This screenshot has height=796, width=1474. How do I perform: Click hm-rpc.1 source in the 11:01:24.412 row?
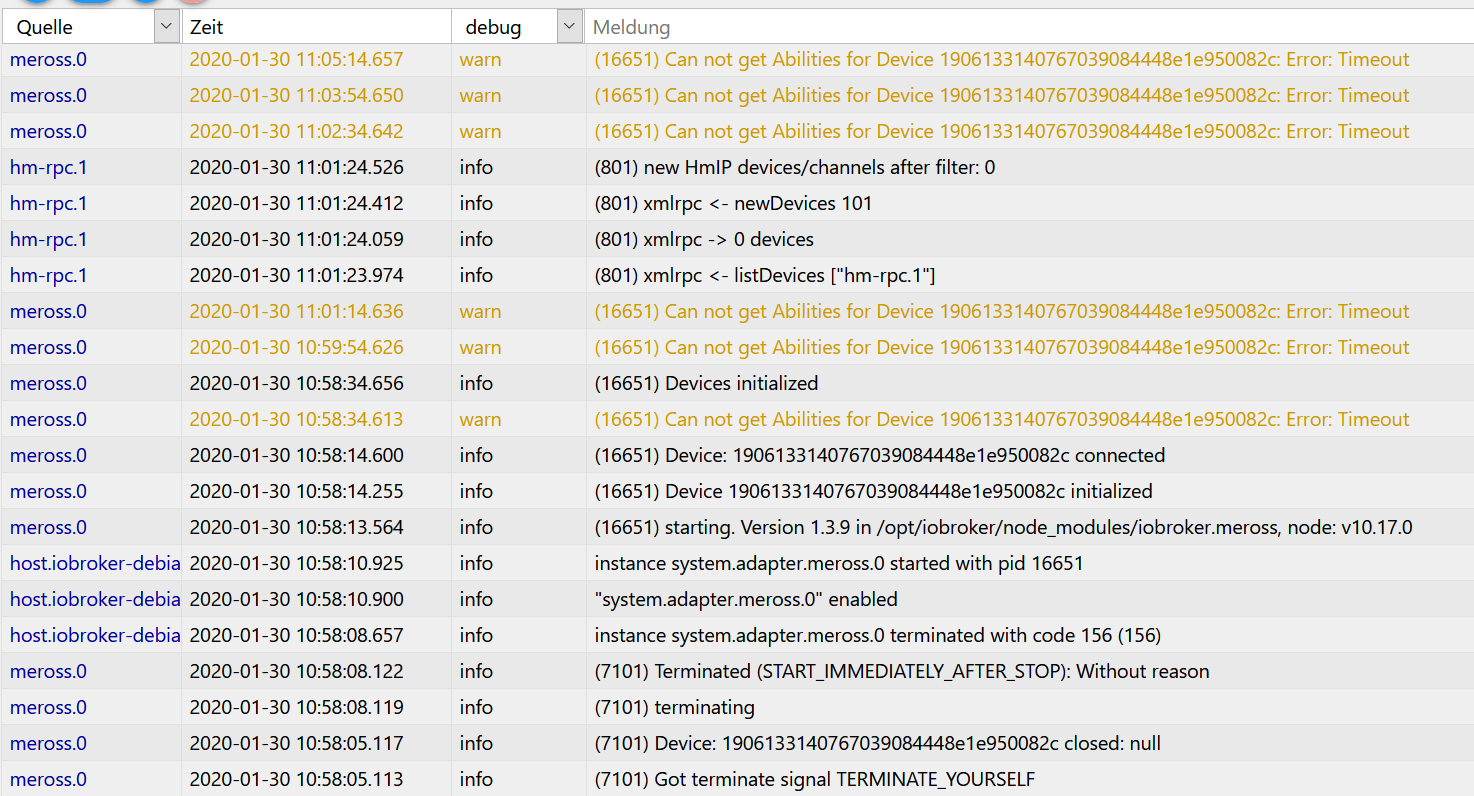coord(48,203)
